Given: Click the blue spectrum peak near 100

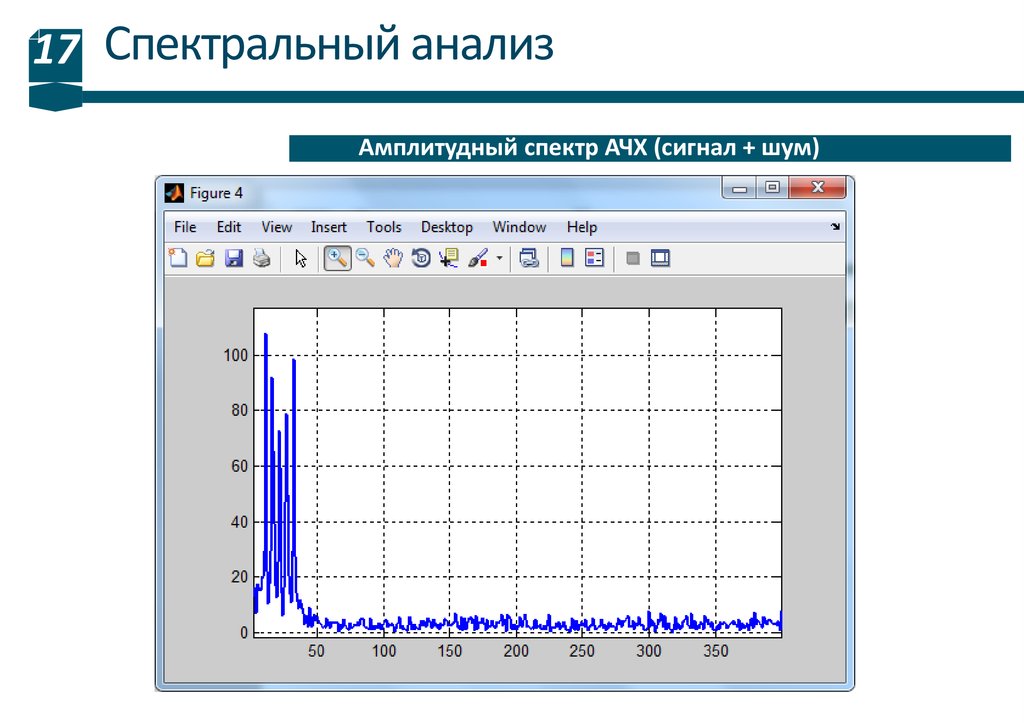Looking at the screenshot, I should [265, 336].
